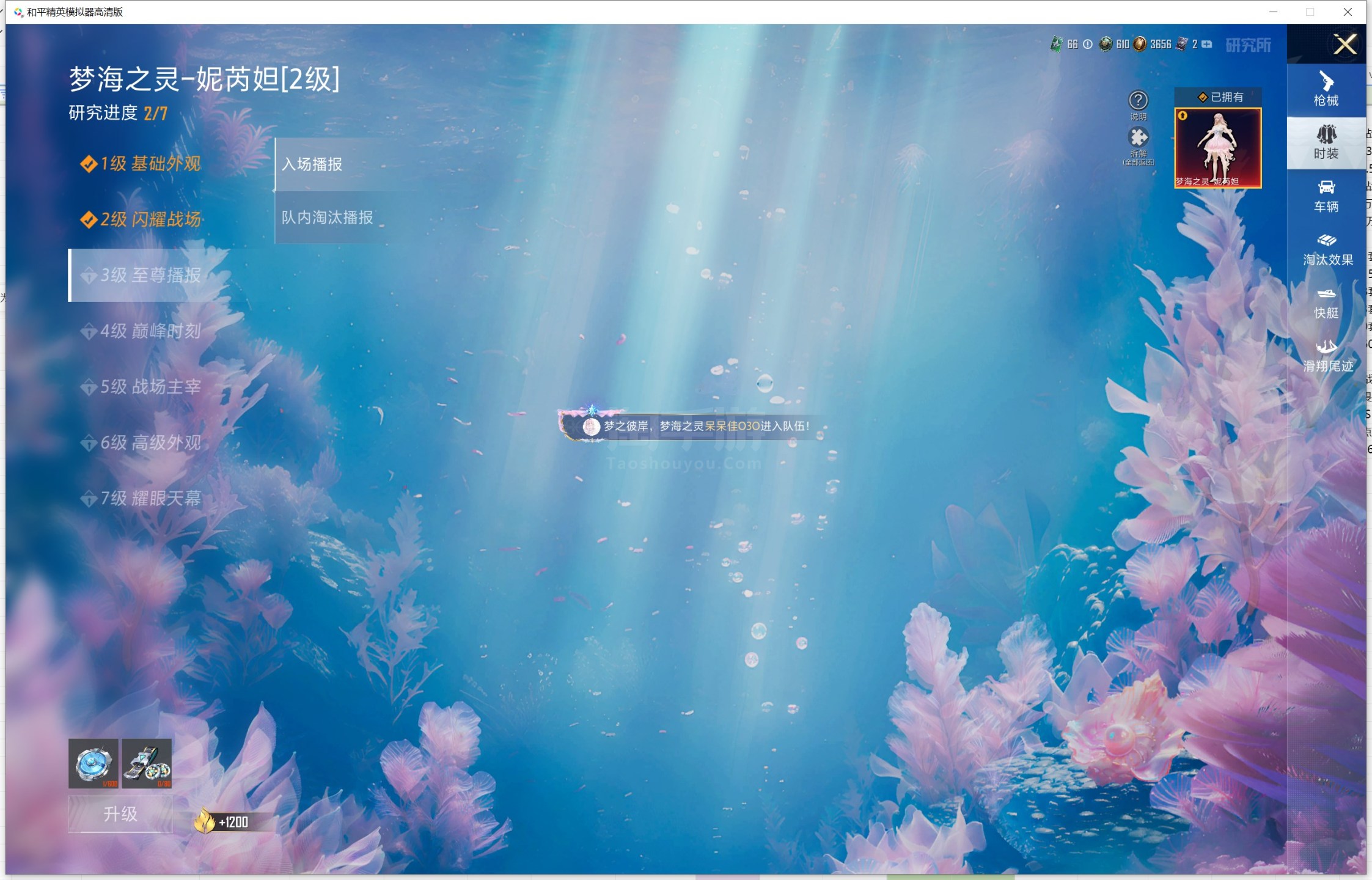Screen dimensions: 1372x880
Task: Open the 车辆 vehicles category
Action: point(1326,196)
